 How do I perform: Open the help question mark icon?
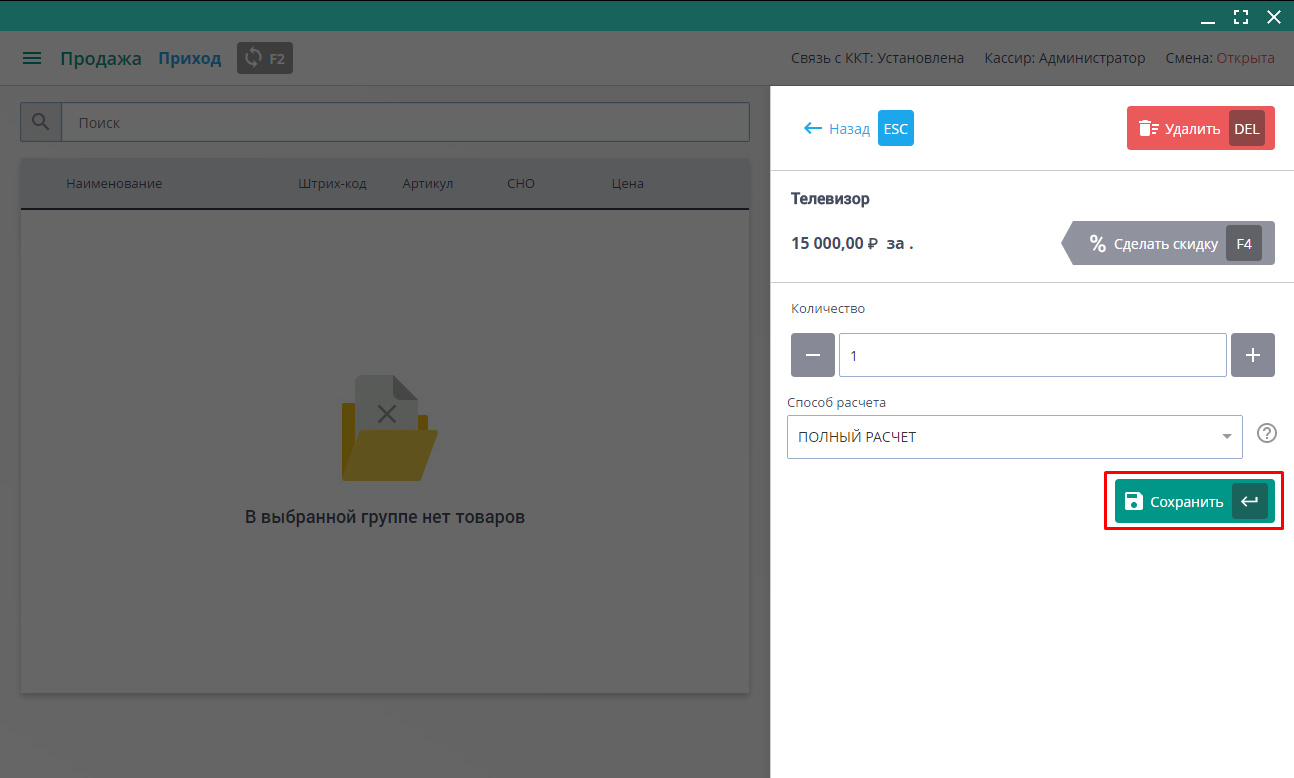[x=1267, y=433]
